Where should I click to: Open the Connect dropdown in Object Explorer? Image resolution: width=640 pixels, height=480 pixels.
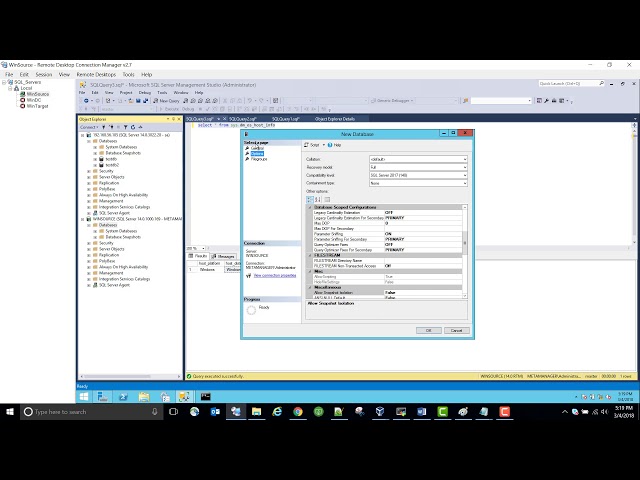[x=89, y=127]
